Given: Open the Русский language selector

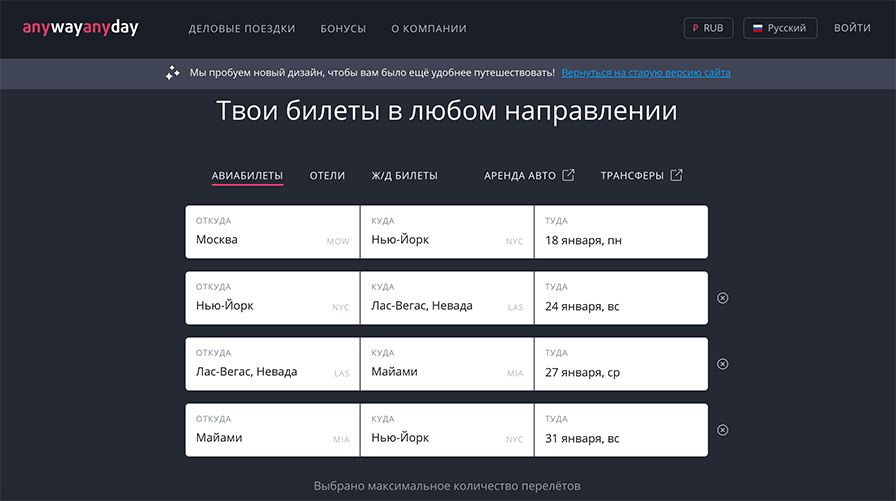Looking at the screenshot, I should pyautogui.click(x=779, y=28).
